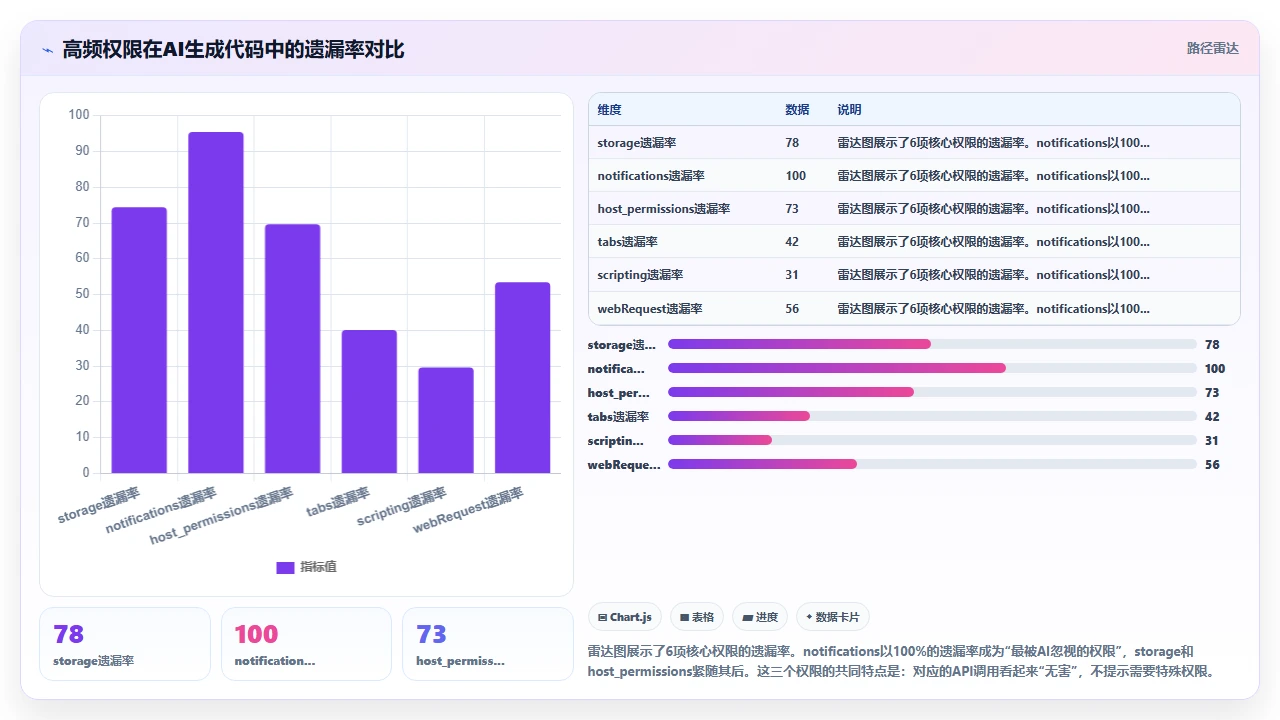Select the 数据卡片 tag

pyautogui.click(x=833, y=617)
